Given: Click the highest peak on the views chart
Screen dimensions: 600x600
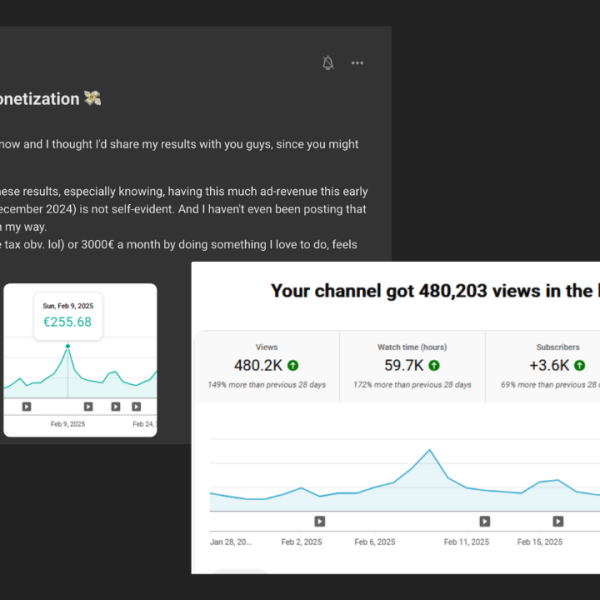Looking at the screenshot, I should coord(429,450).
